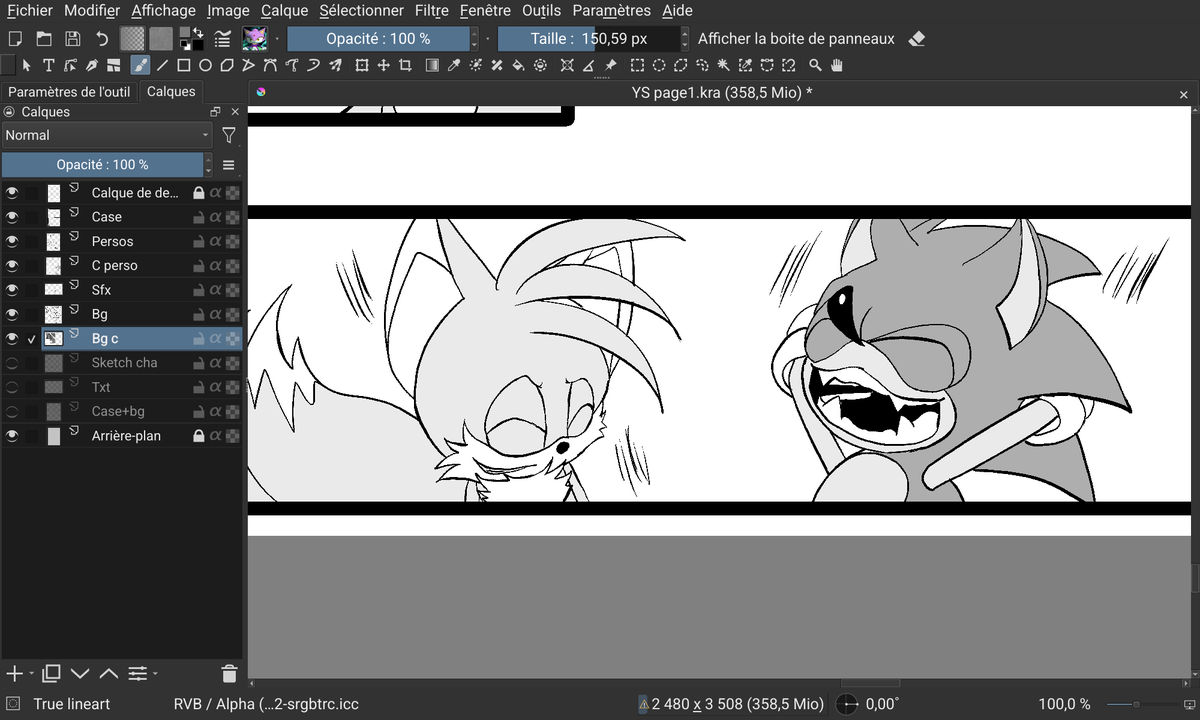Save the document with the floppy icon
1200x720 pixels.
(72, 39)
